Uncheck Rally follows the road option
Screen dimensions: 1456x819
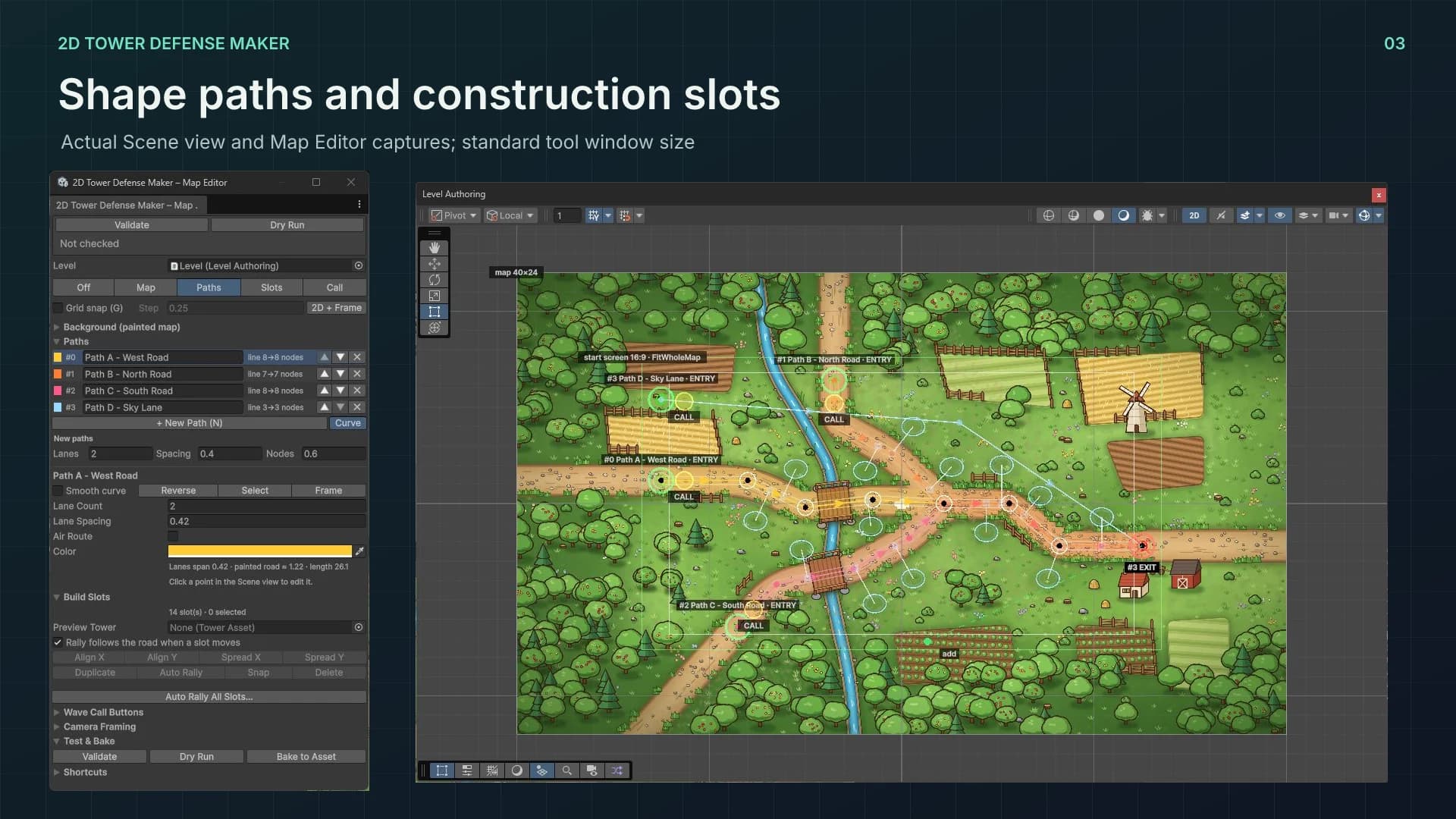click(x=58, y=642)
